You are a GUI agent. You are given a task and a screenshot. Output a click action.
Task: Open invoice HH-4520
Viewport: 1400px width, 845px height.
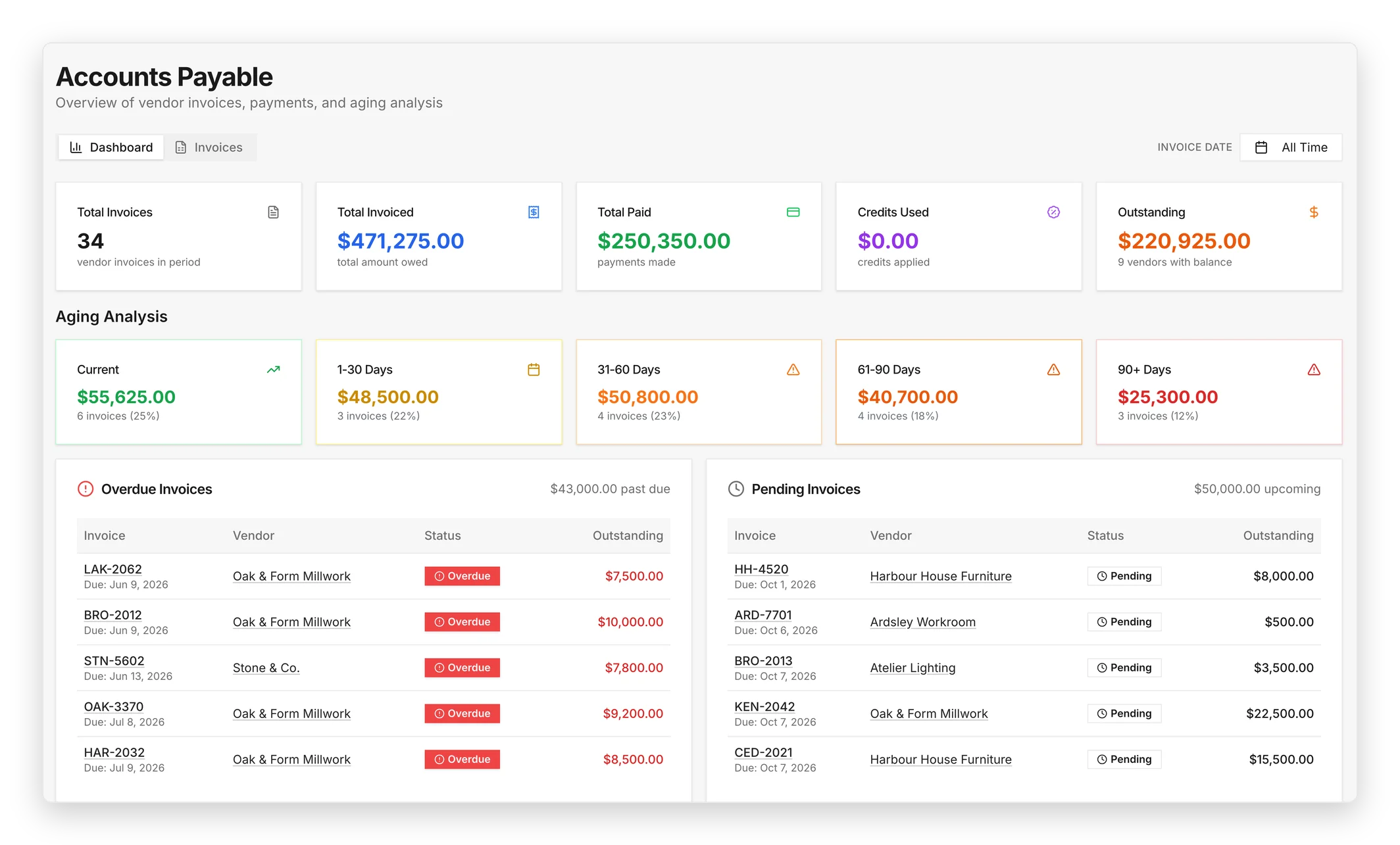[761, 569]
